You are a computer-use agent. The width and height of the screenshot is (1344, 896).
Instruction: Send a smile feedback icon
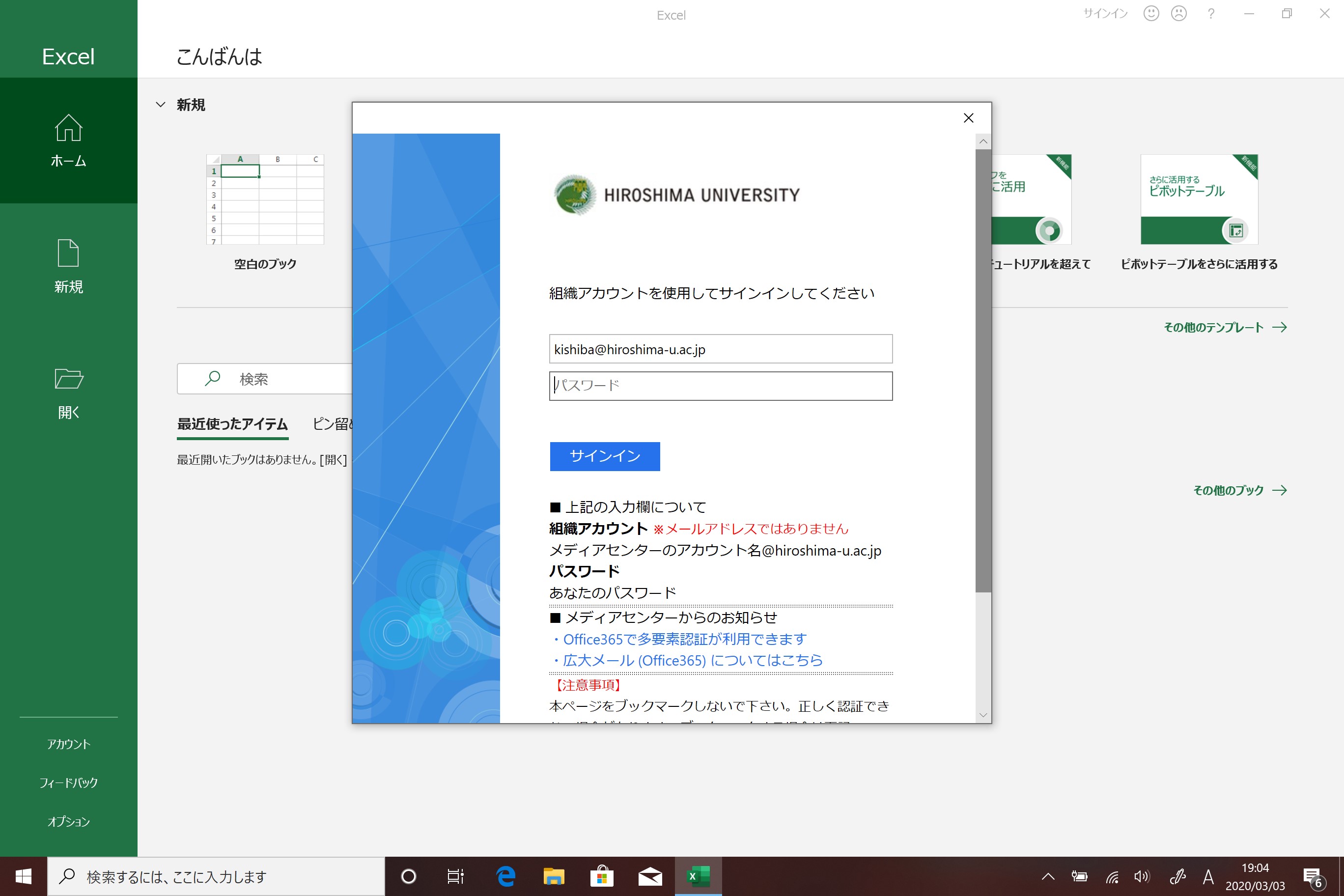(x=1151, y=14)
